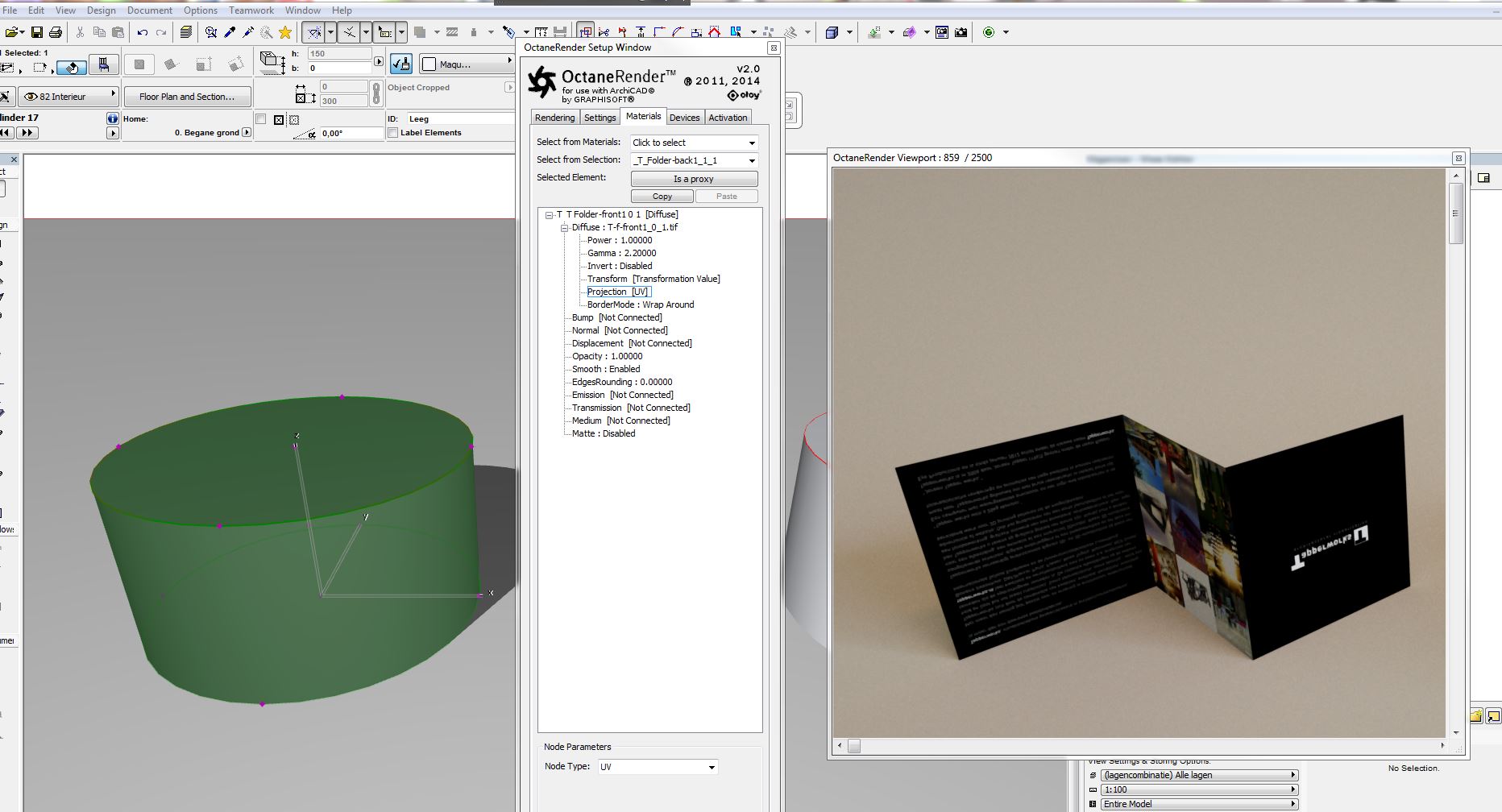
Task: Toggle the checkmark paintbrush surface override button
Action: 400,64
